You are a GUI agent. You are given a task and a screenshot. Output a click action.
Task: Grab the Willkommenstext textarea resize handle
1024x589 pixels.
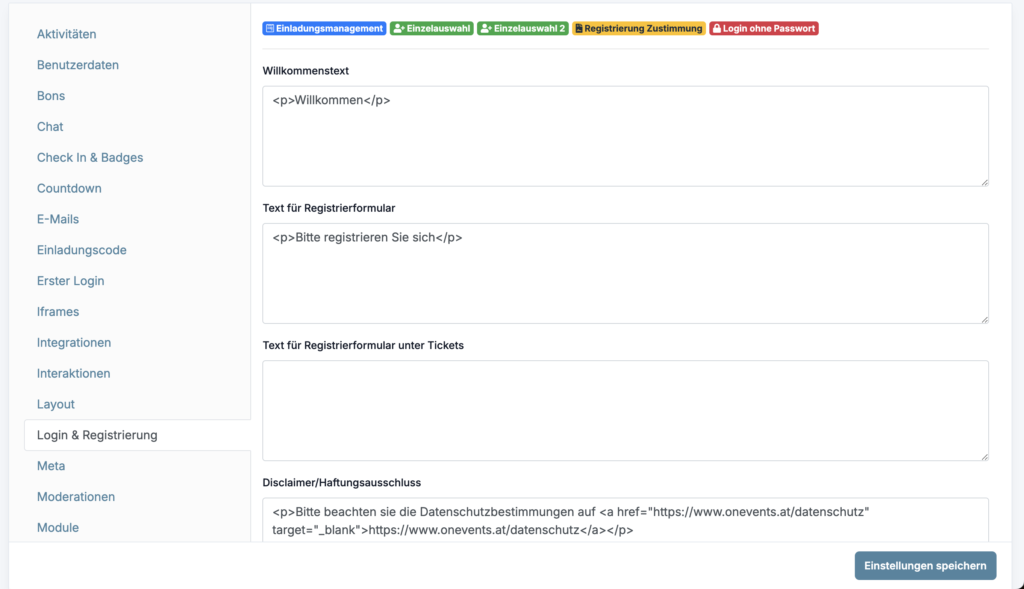click(984, 181)
